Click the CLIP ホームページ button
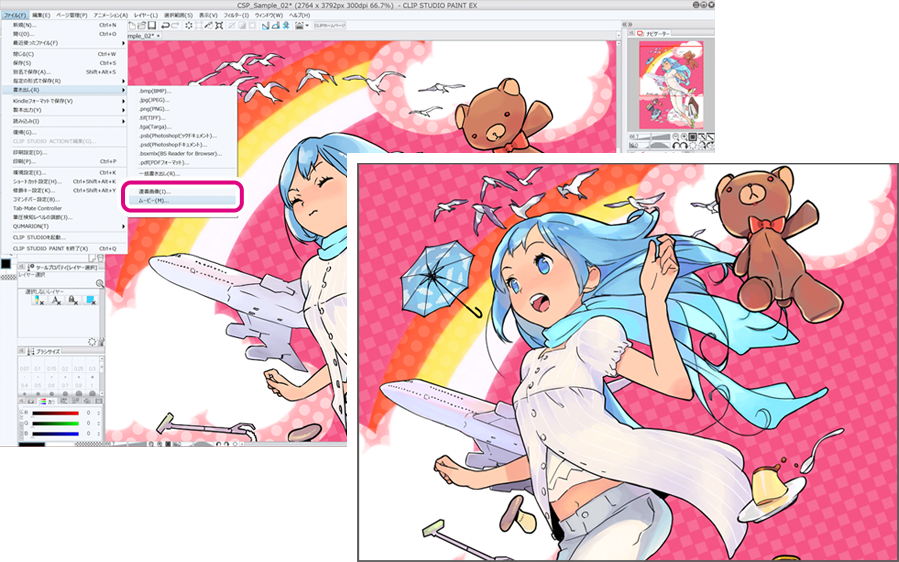The width and height of the screenshot is (899, 562). click(x=330, y=26)
